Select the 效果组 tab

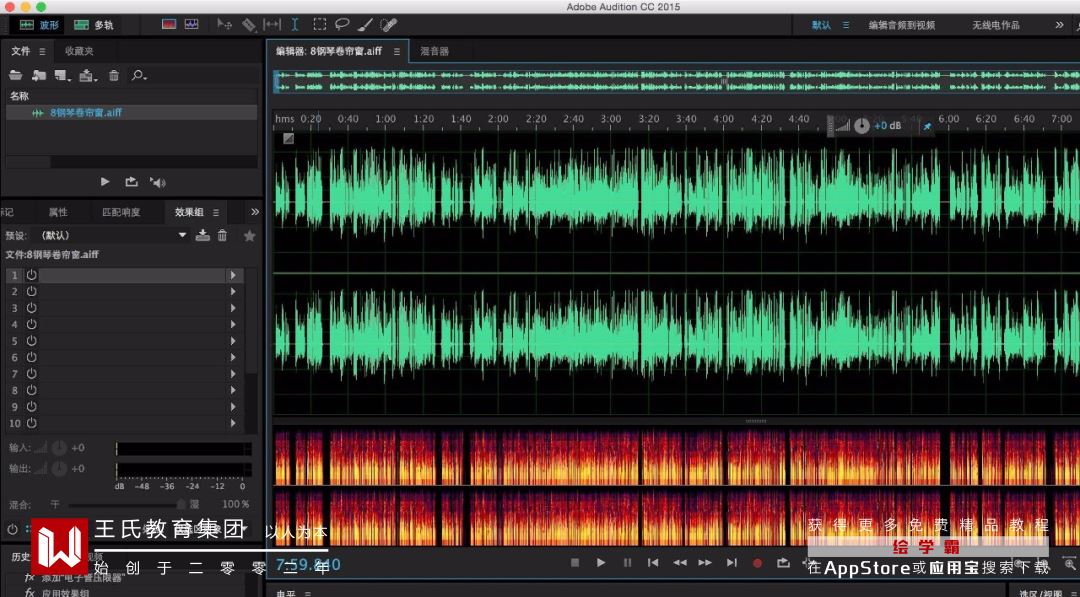(189, 212)
